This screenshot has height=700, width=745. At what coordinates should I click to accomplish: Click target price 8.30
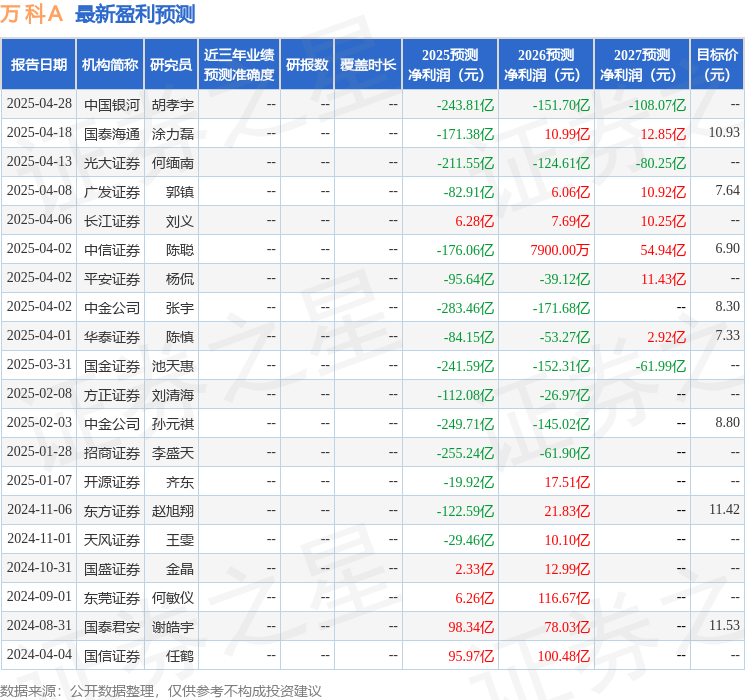coord(727,307)
